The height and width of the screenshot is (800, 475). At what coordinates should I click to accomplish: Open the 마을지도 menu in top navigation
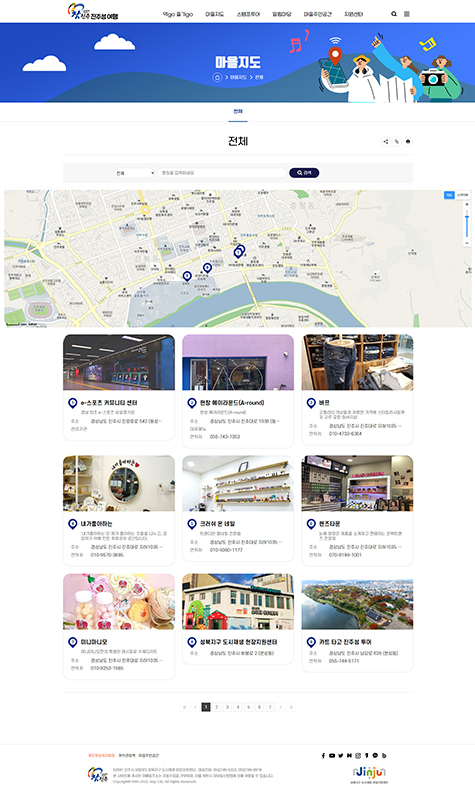click(x=214, y=14)
